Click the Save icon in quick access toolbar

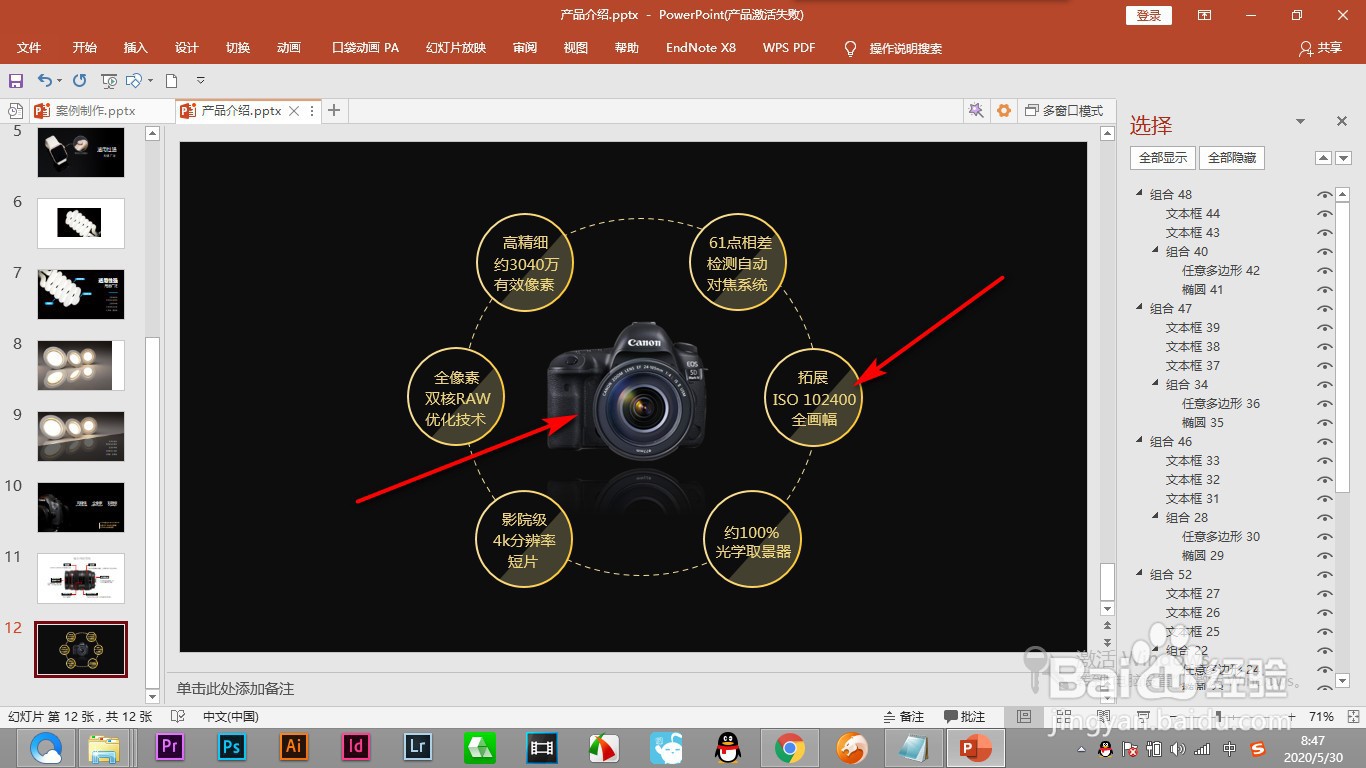point(15,80)
